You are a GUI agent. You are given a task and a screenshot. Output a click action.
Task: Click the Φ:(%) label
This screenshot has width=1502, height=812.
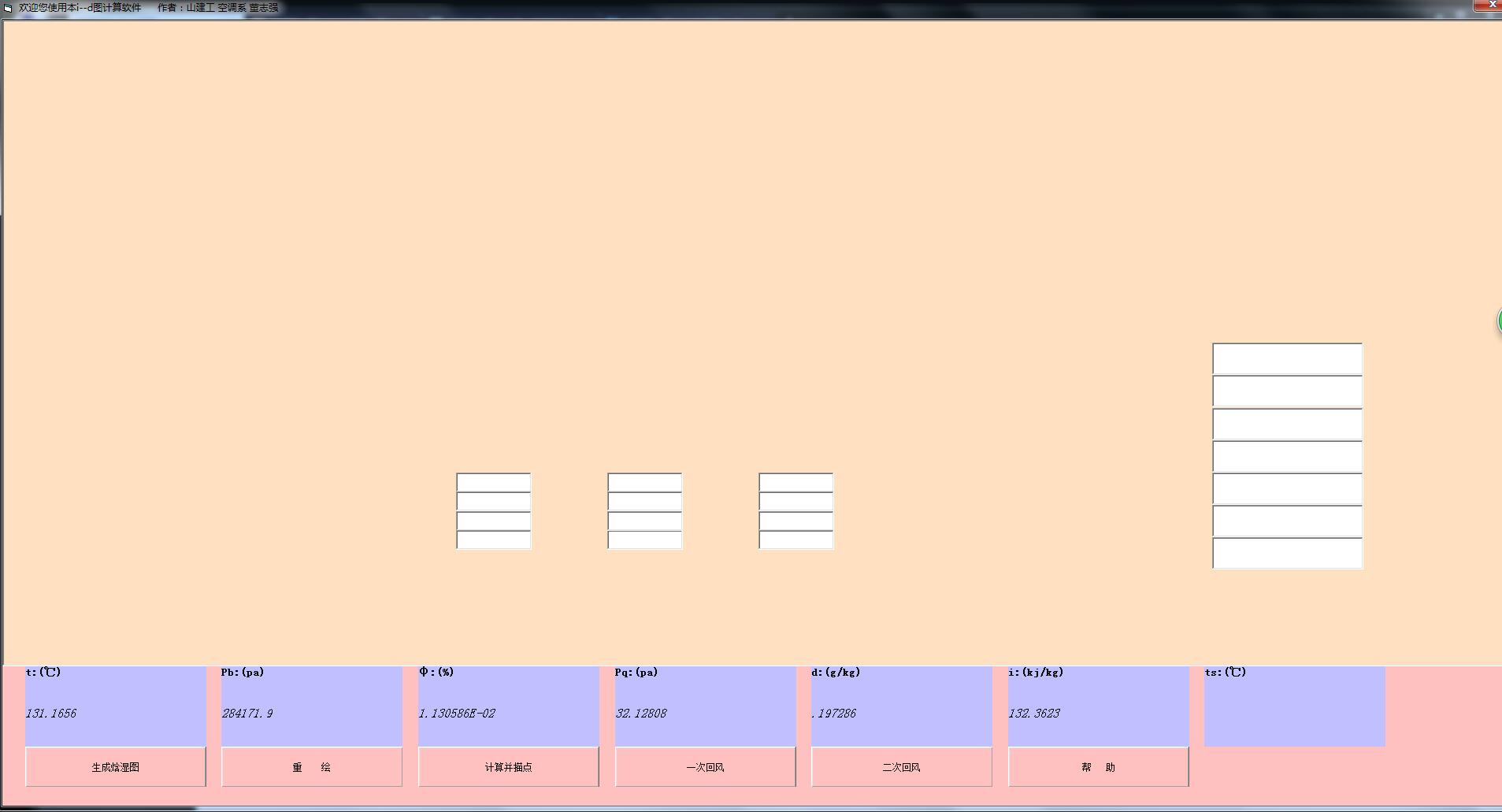[436, 673]
